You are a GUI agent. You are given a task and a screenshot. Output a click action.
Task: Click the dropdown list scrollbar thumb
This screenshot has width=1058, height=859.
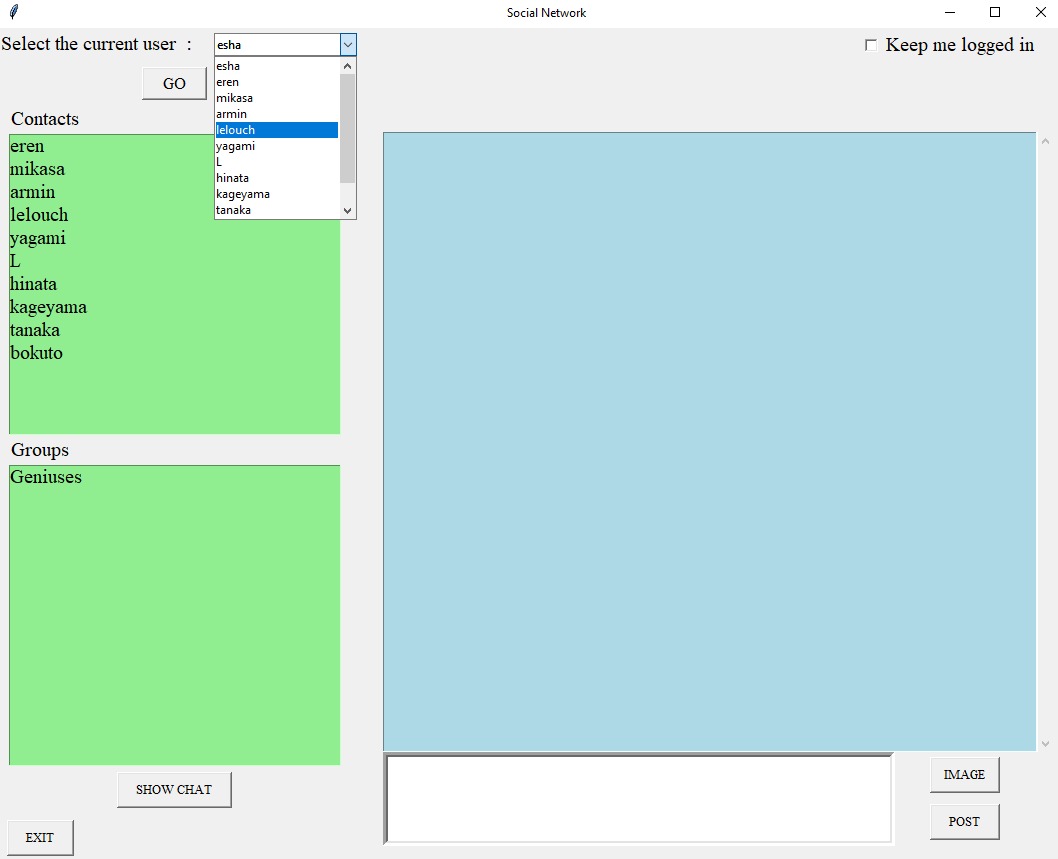pos(347,128)
